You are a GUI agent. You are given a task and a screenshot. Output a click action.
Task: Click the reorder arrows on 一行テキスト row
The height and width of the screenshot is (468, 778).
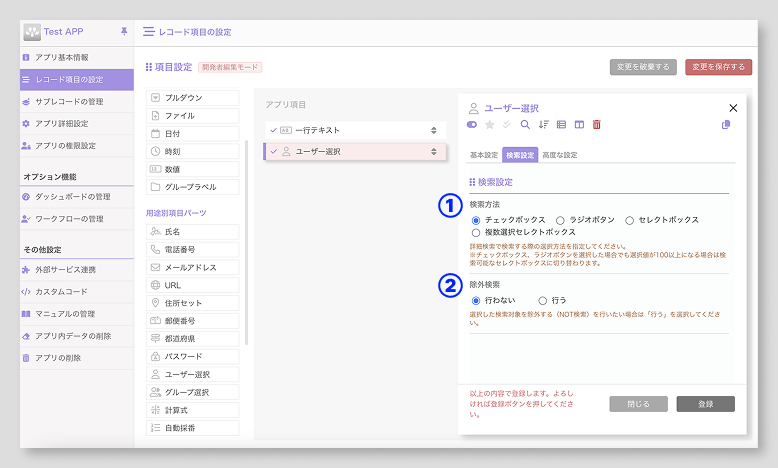(x=434, y=131)
